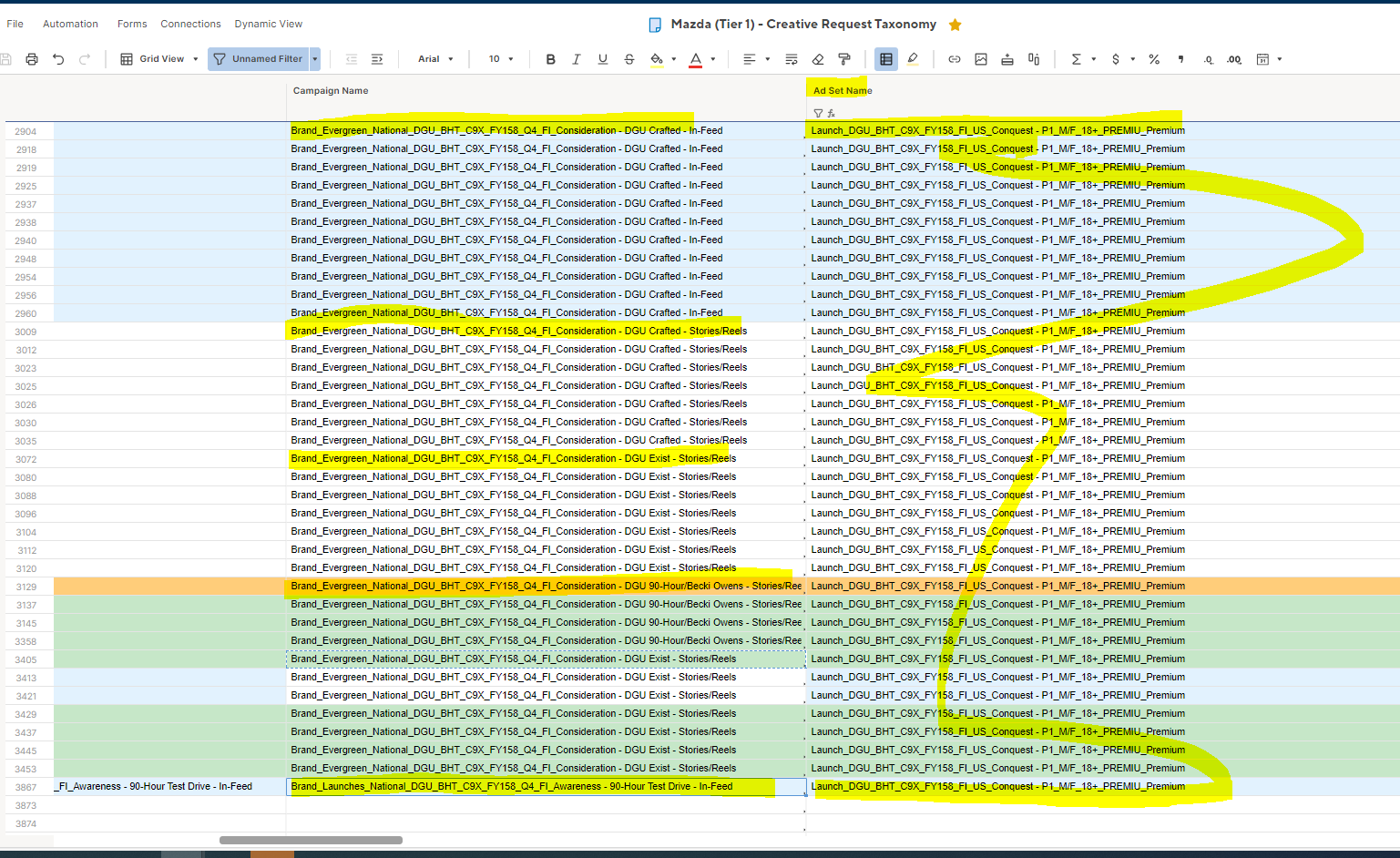
Task: Click the Indent icon
Action: point(377,59)
